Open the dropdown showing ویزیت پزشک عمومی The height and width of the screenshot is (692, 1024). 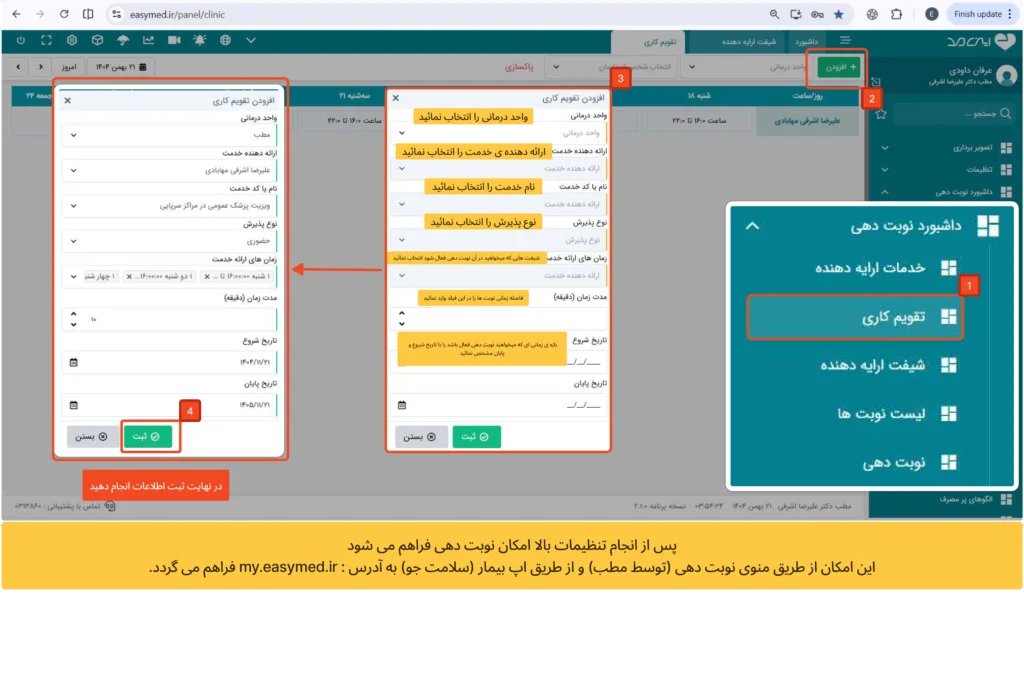pyautogui.click(x=170, y=206)
